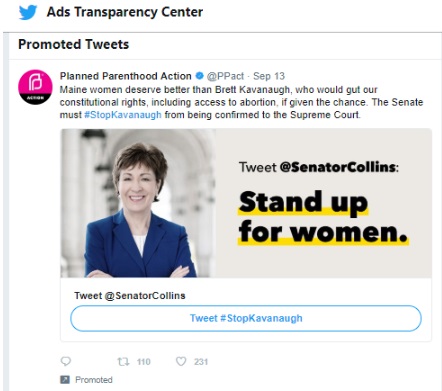Image resolution: width=442 pixels, height=391 pixels.
Task: Click the Planned Parenthood Action name
Action: [126, 76]
